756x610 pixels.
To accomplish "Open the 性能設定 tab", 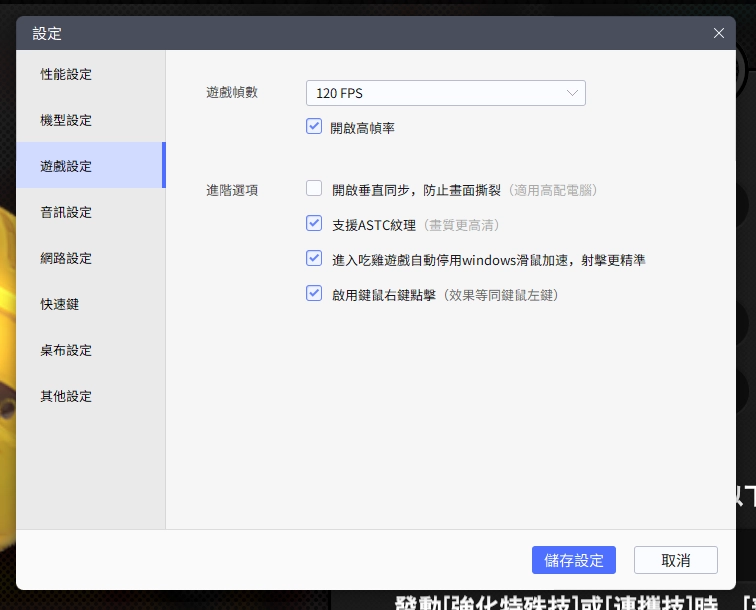I will pyautogui.click(x=91, y=74).
